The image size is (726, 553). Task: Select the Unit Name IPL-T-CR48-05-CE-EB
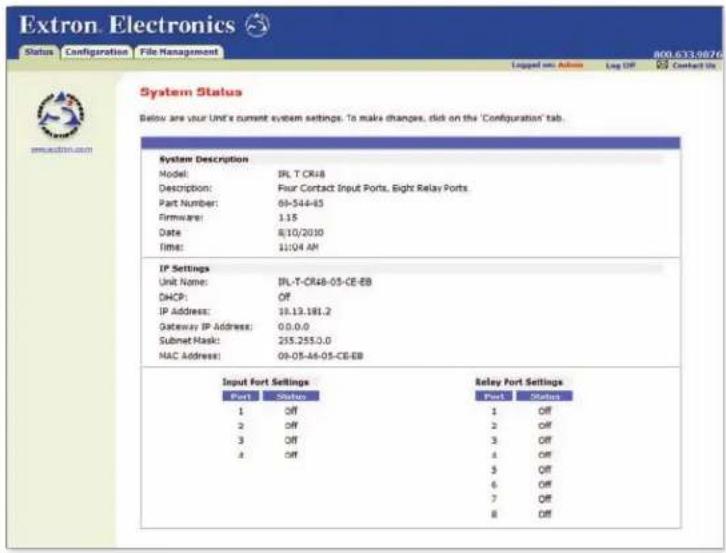point(325,282)
